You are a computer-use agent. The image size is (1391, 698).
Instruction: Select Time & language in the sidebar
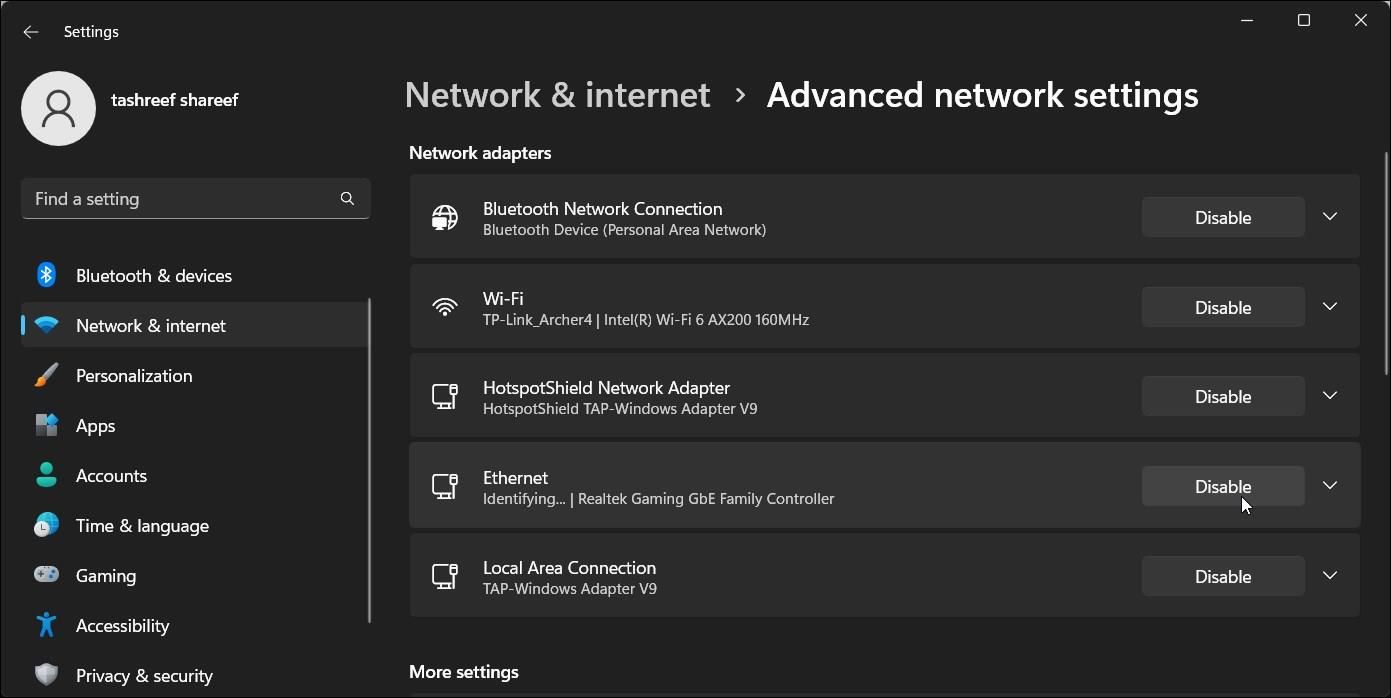point(46,525)
